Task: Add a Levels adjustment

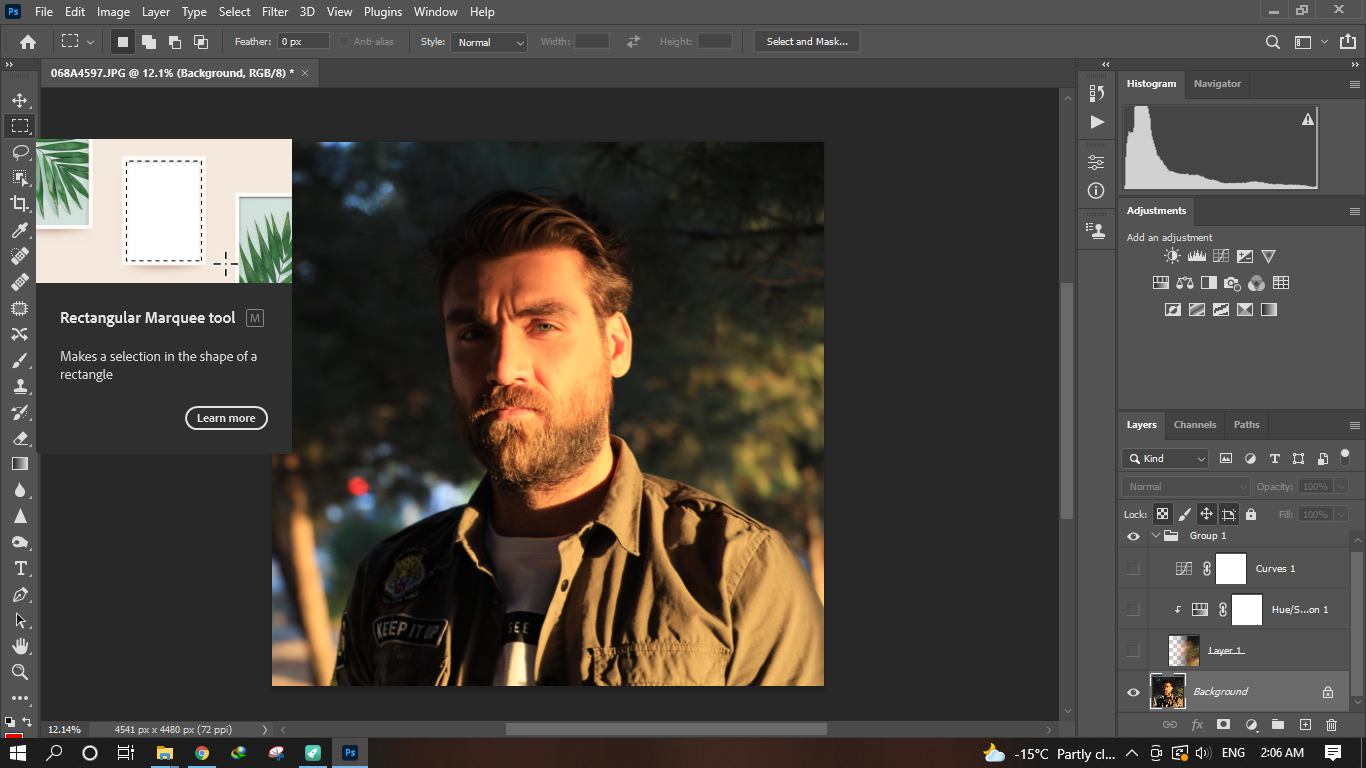Action: click(x=1196, y=256)
